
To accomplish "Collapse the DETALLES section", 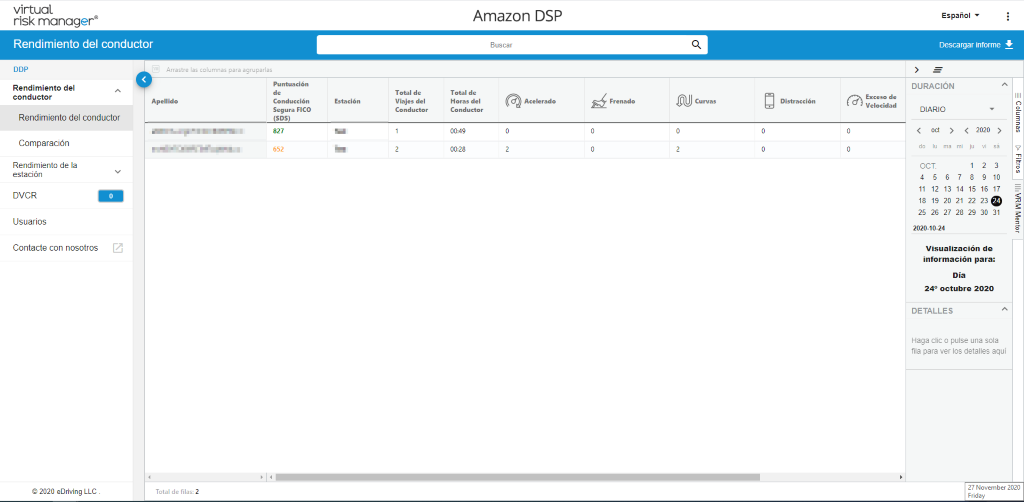I will pos(1004,311).
